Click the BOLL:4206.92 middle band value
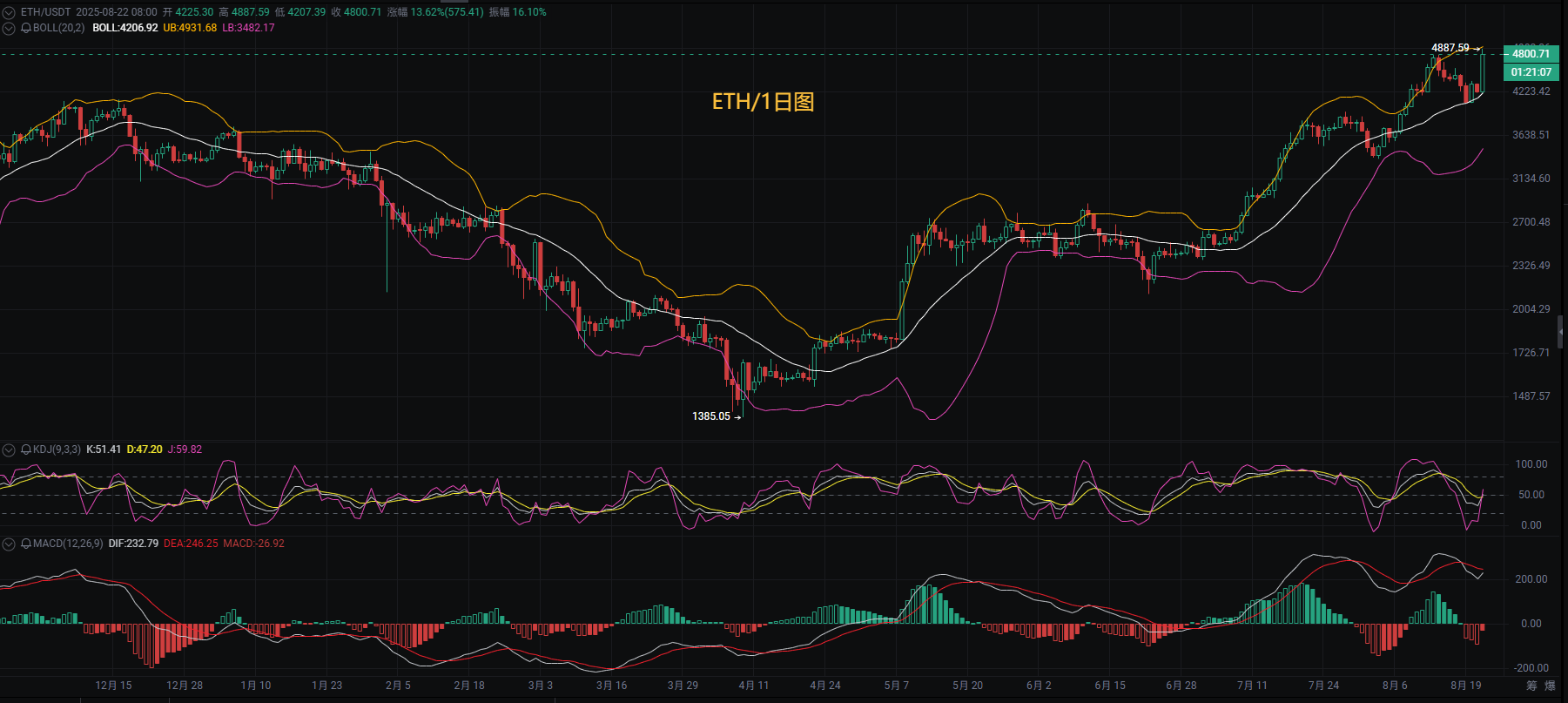This screenshot has width=1568, height=703. (x=125, y=28)
